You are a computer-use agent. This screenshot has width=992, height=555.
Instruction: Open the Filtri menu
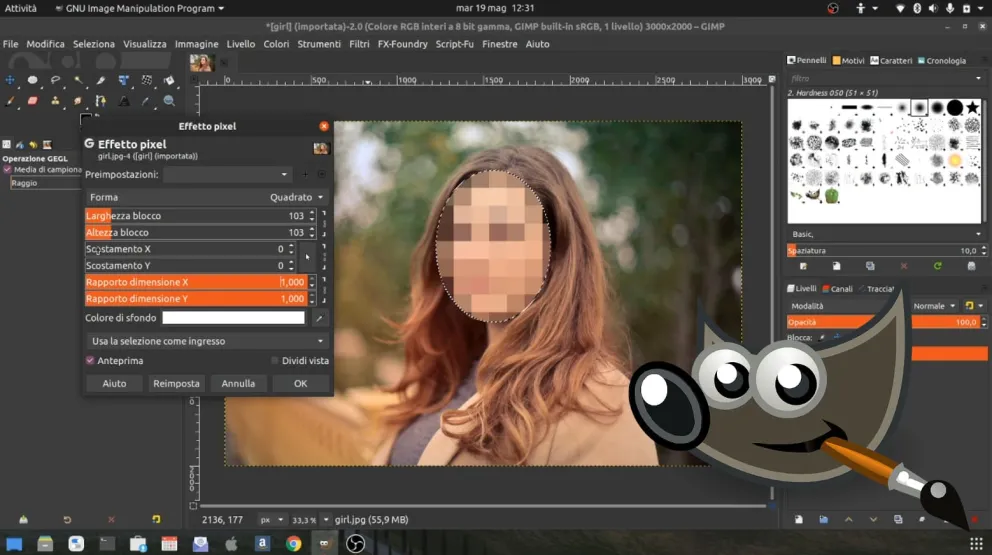(x=359, y=44)
